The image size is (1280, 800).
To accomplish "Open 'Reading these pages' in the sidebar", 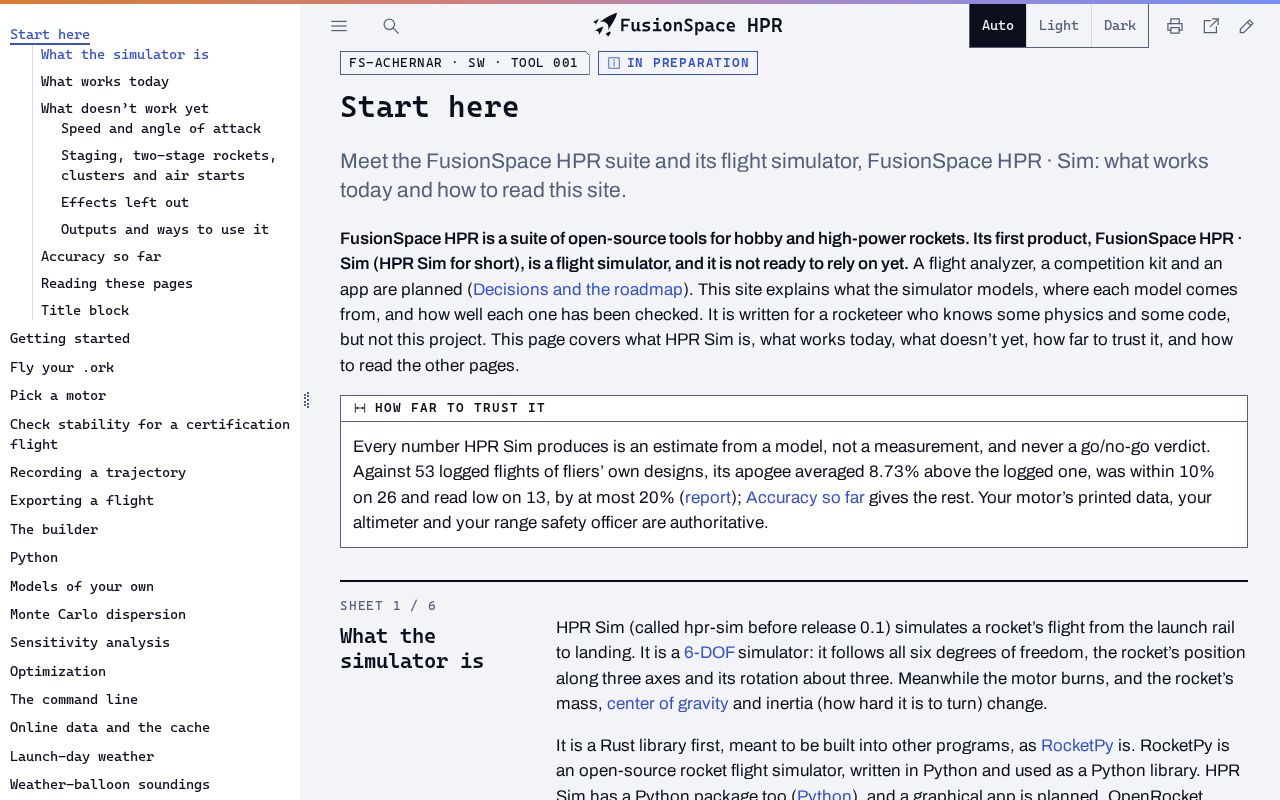I will (x=117, y=283).
